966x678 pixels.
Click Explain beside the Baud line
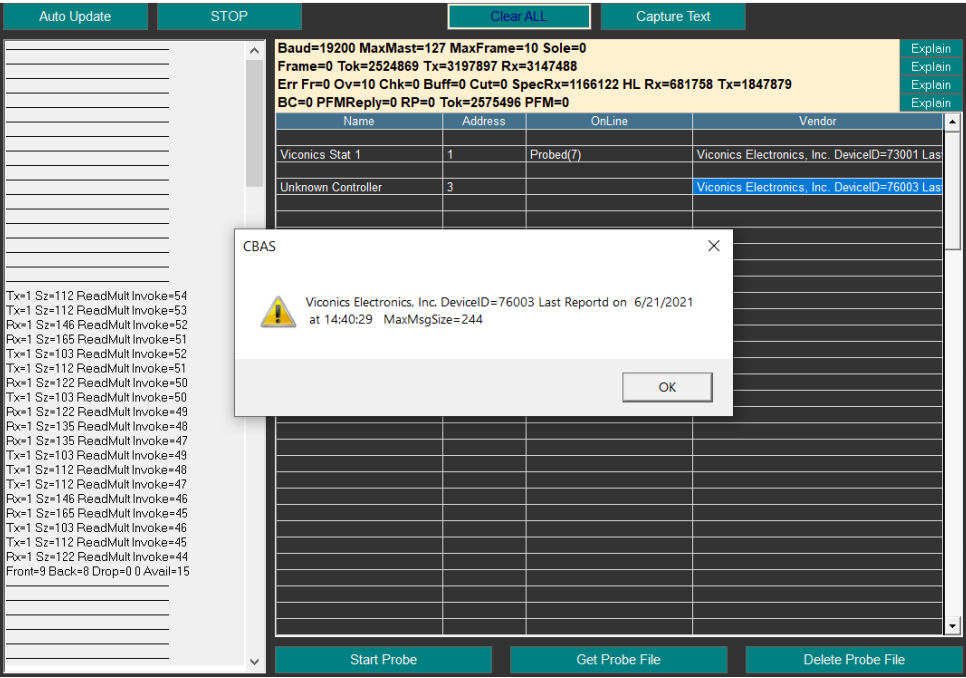[x=930, y=49]
